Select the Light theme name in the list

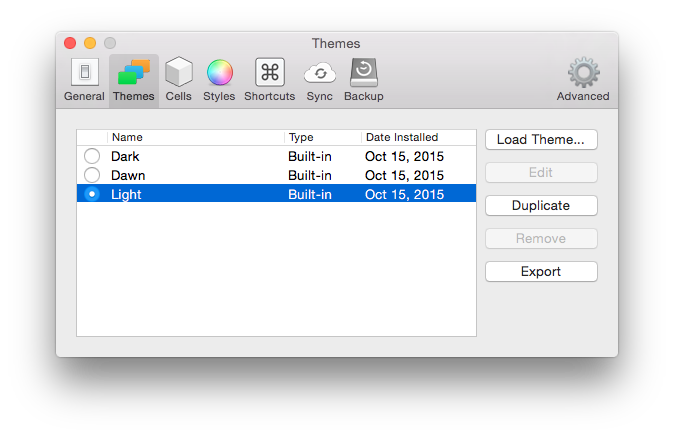click(x=126, y=195)
